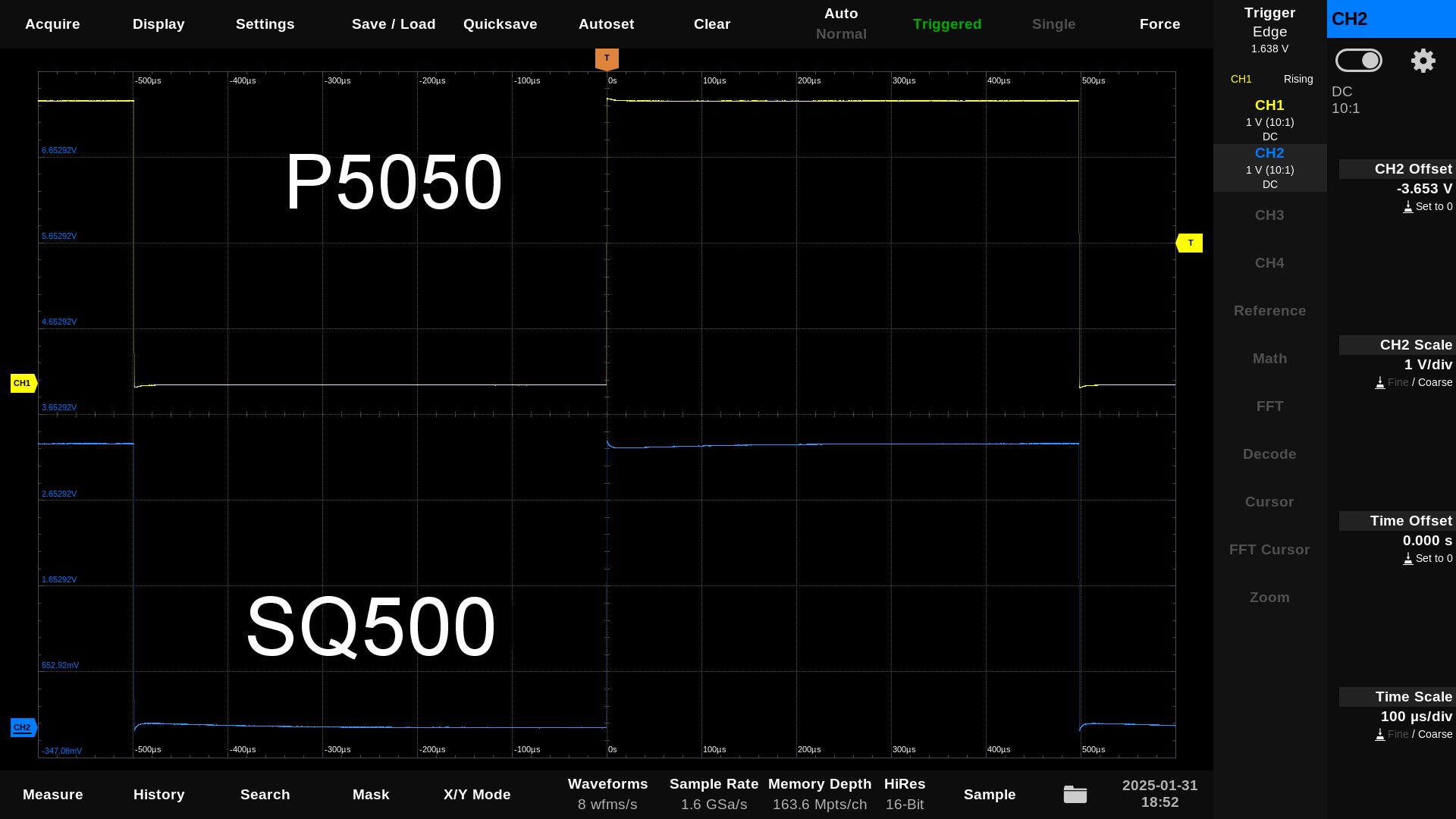Select CH1 as trigger source
Screen dimensions: 1456x819
point(1241,79)
